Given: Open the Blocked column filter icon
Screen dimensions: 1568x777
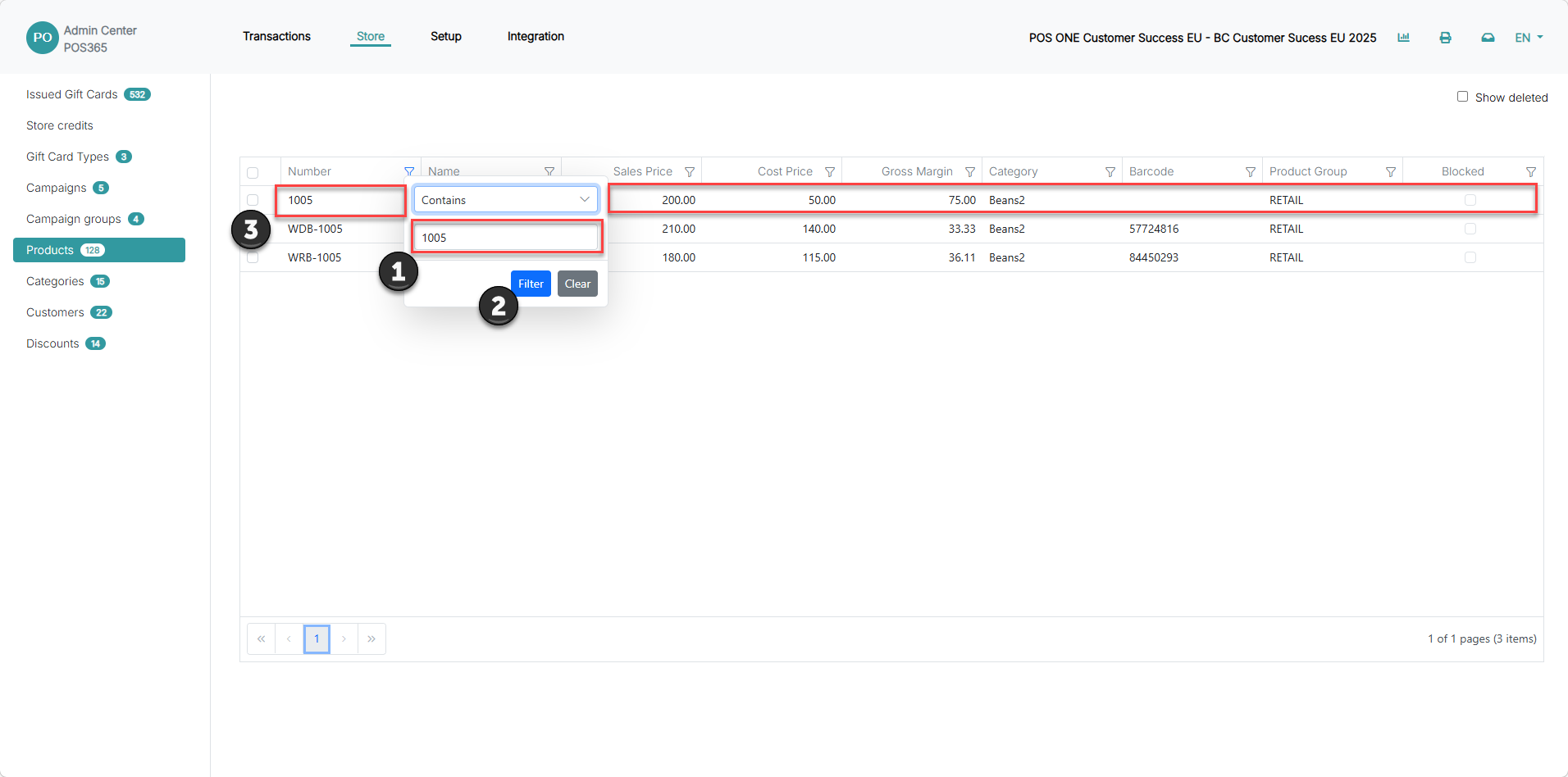Looking at the screenshot, I should (x=1531, y=171).
